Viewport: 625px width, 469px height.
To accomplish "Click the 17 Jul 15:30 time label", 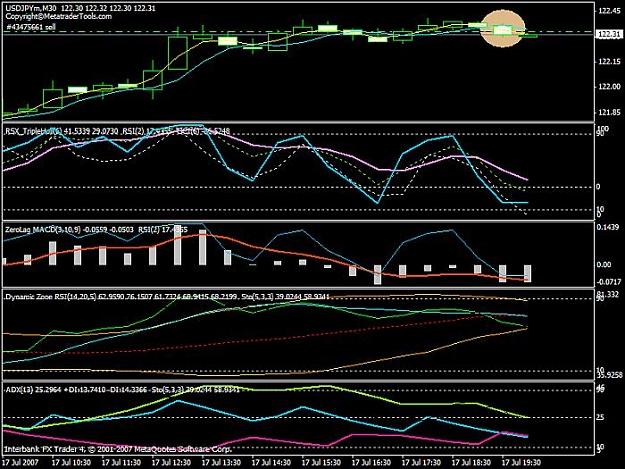I will 321,463.
